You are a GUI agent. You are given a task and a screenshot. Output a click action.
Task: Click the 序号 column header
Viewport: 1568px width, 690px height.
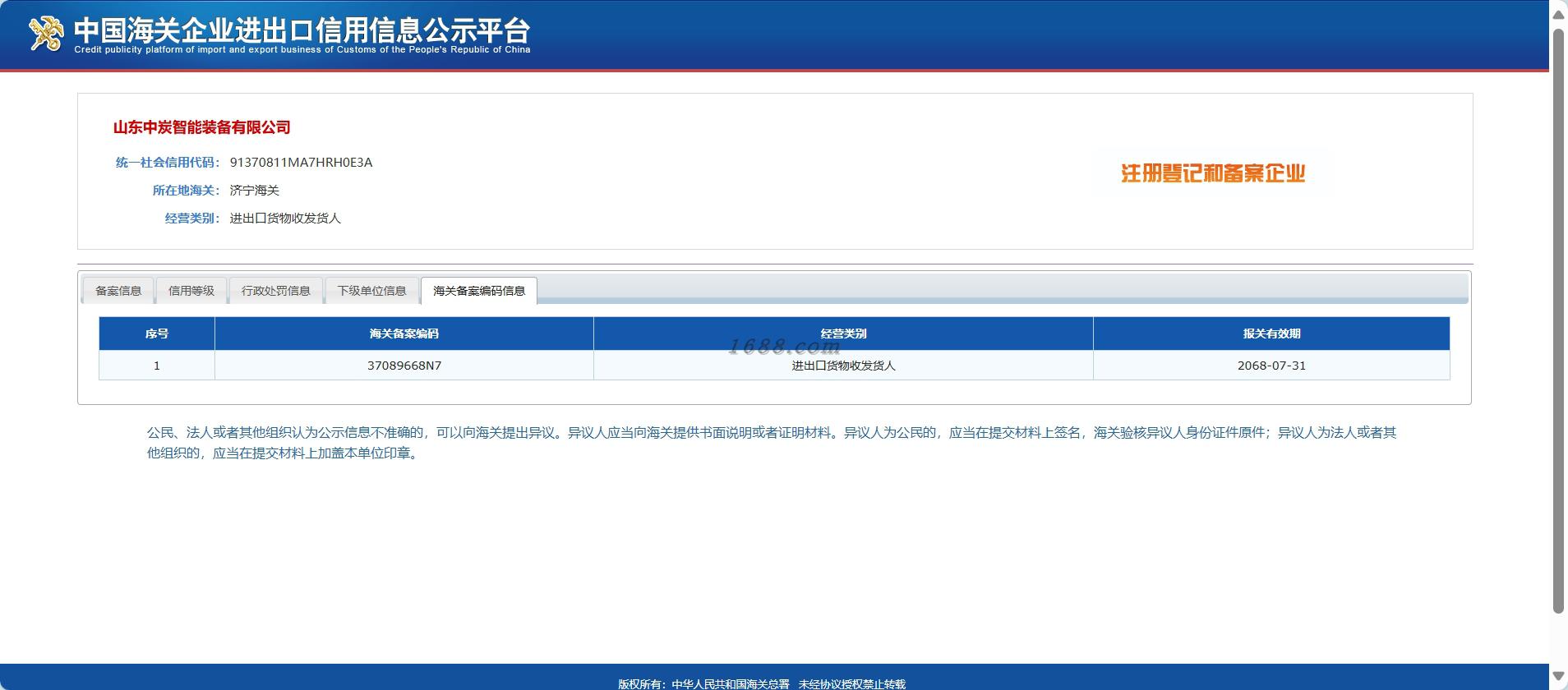[x=157, y=333]
